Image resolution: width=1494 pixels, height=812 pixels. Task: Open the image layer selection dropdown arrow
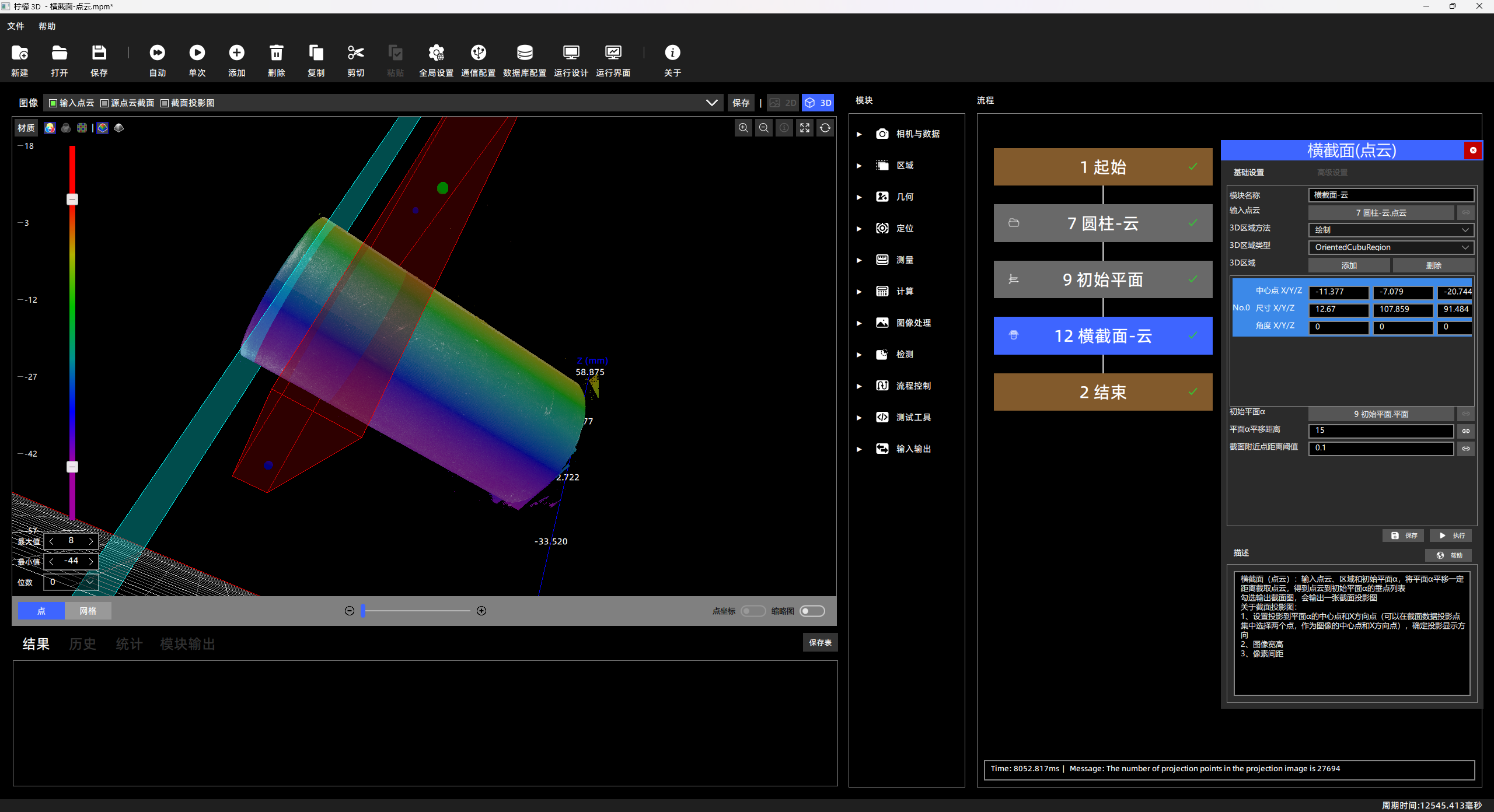[711, 103]
